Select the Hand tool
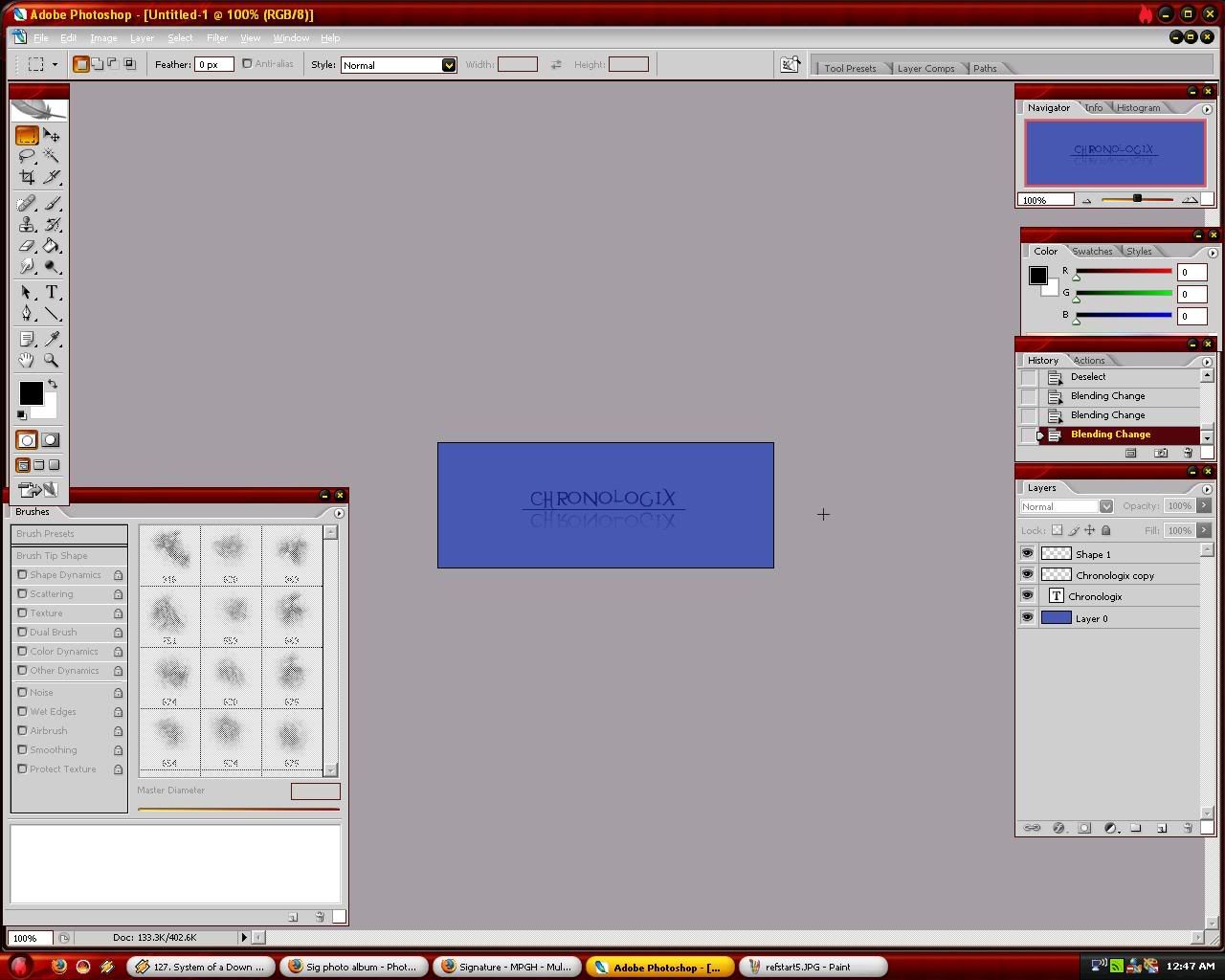 27,361
